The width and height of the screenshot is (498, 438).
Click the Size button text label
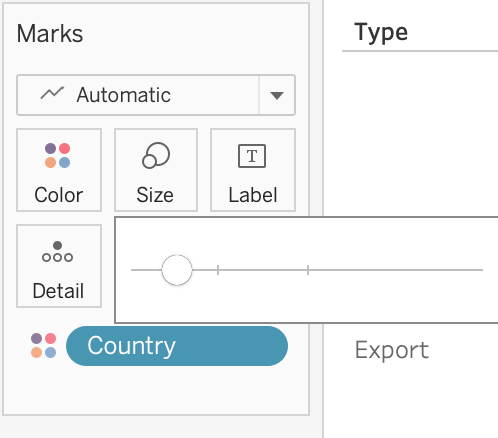[155, 195]
